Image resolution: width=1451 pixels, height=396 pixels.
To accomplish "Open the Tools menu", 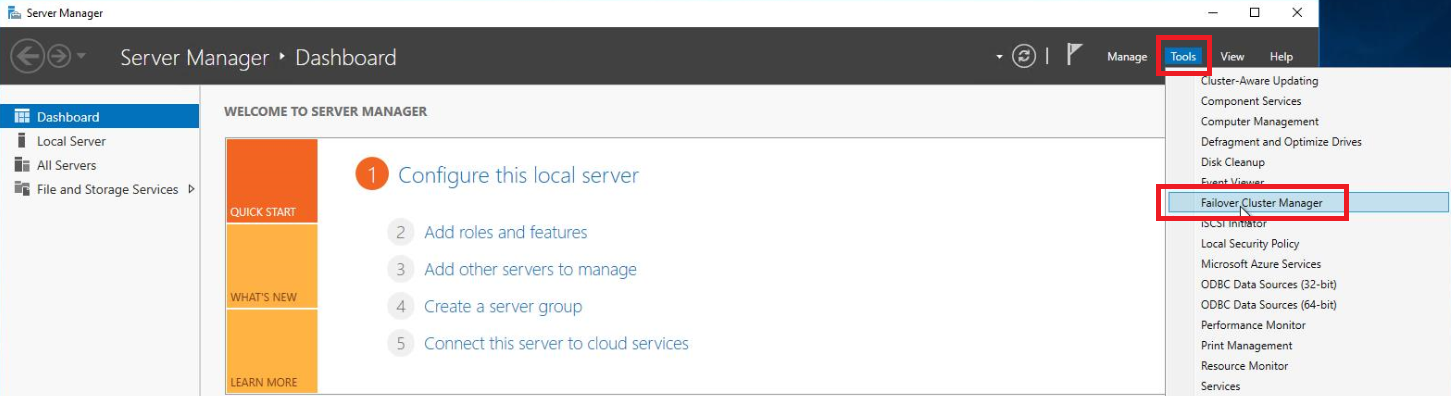I will click(1183, 57).
